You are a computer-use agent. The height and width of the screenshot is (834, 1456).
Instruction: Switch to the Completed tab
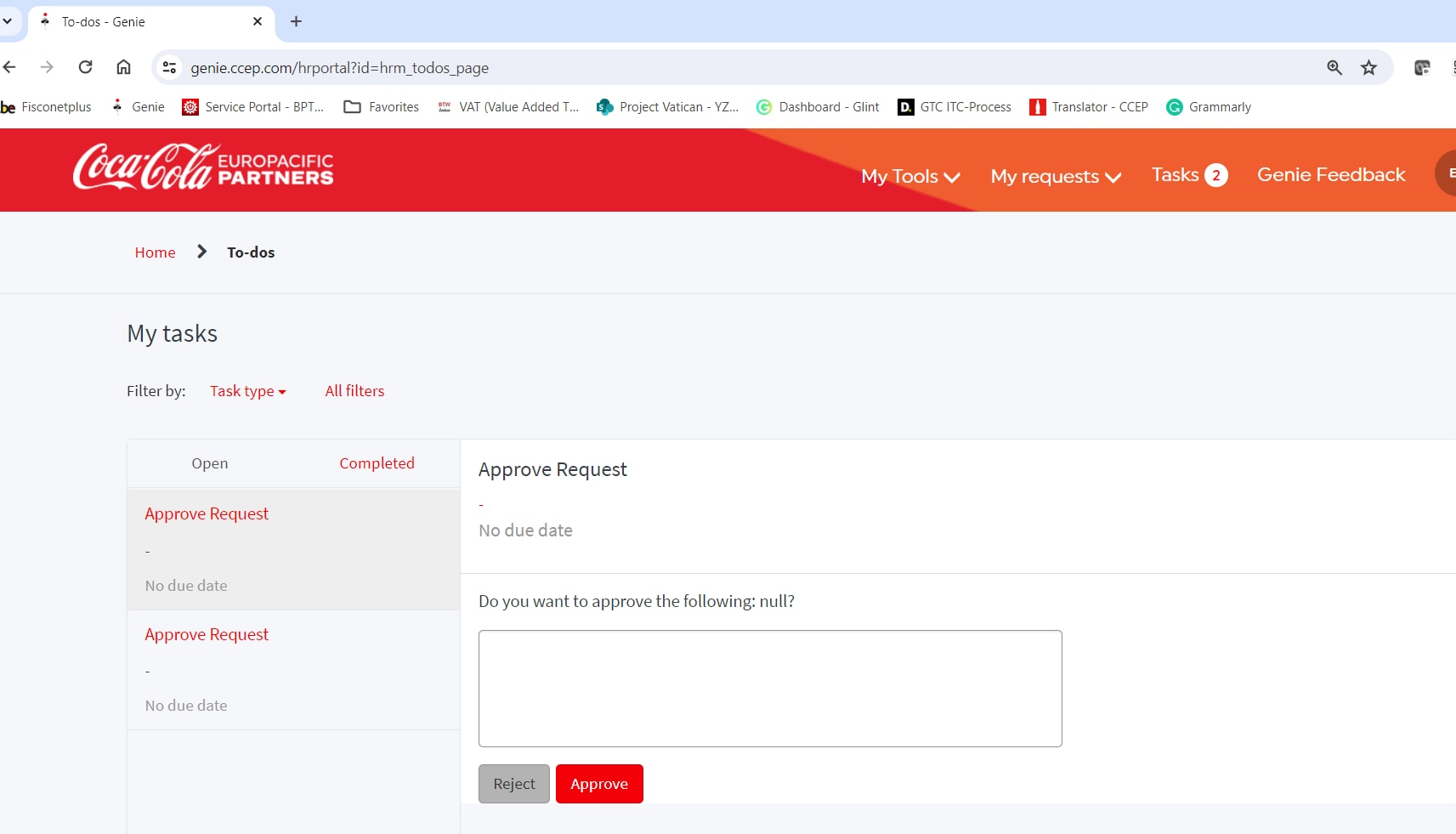click(x=377, y=463)
